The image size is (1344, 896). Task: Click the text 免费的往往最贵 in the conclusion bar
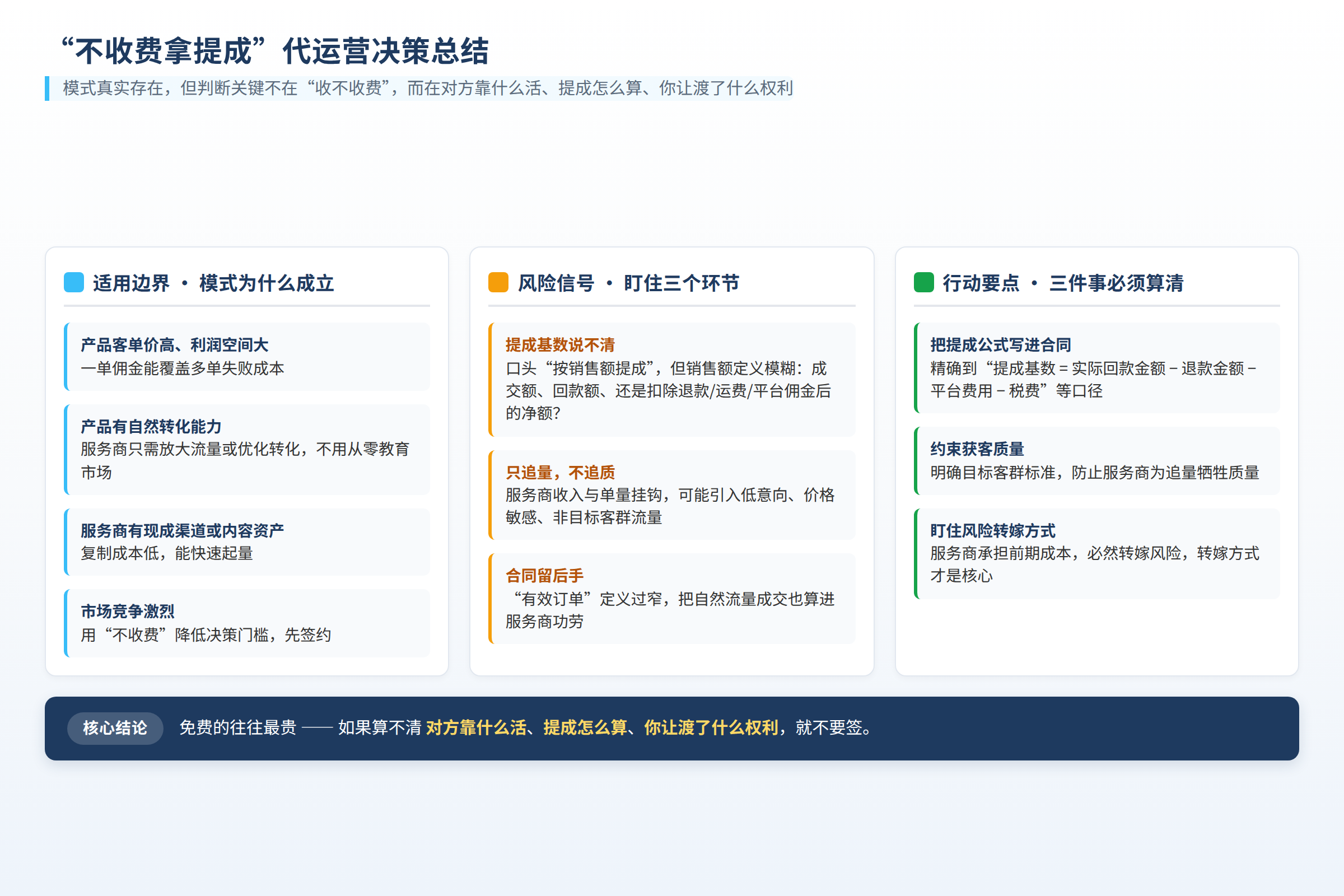(x=237, y=728)
